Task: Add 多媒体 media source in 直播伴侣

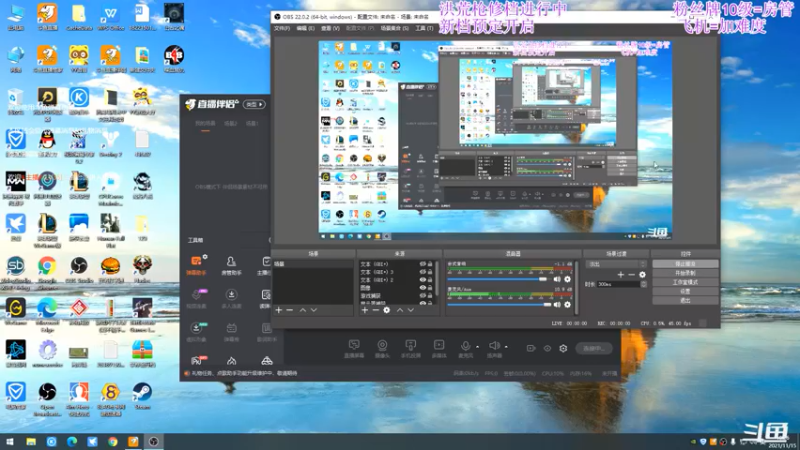Action: tap(439, 349)
